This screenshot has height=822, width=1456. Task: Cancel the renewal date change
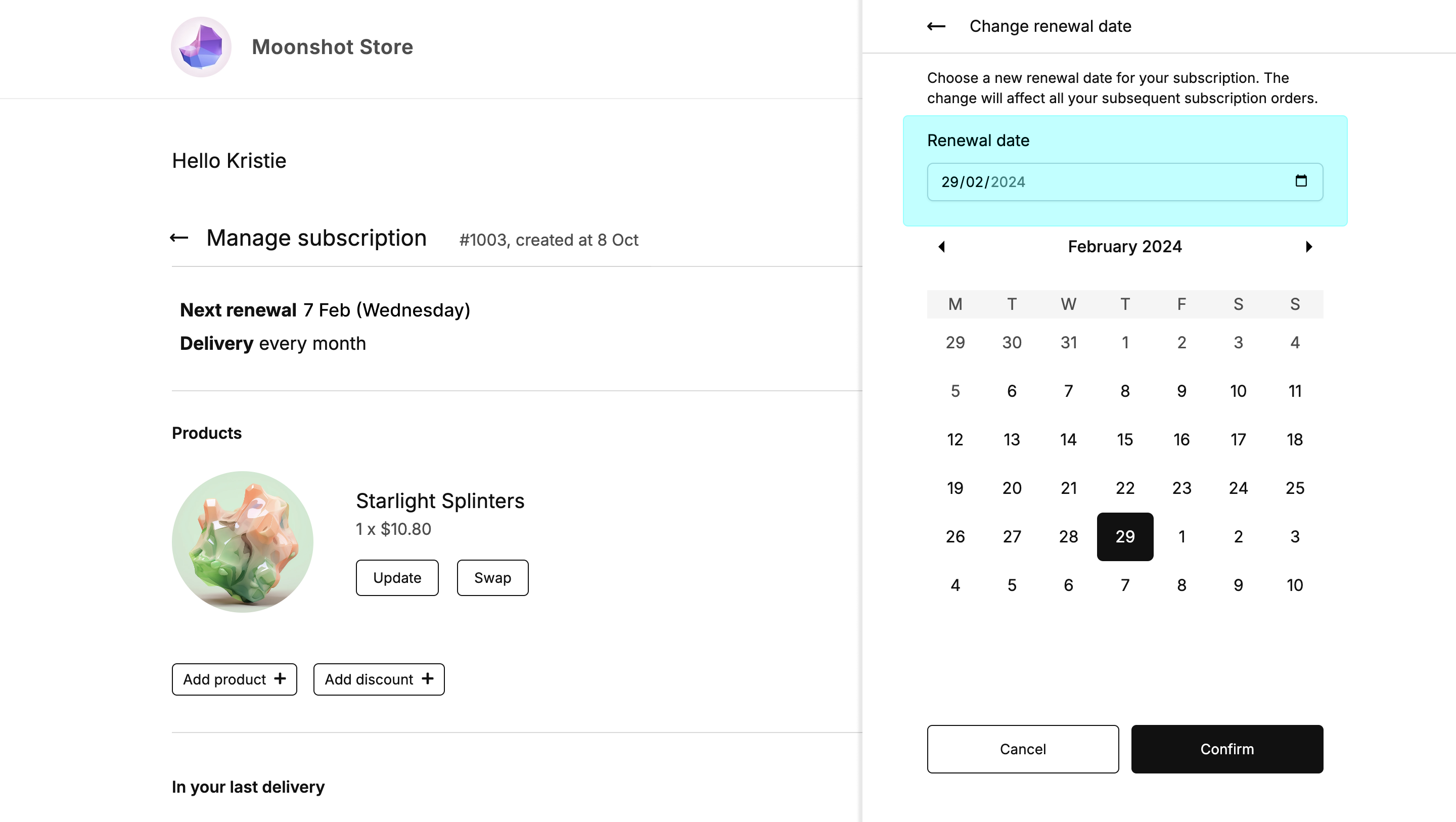coord(1022,749)
